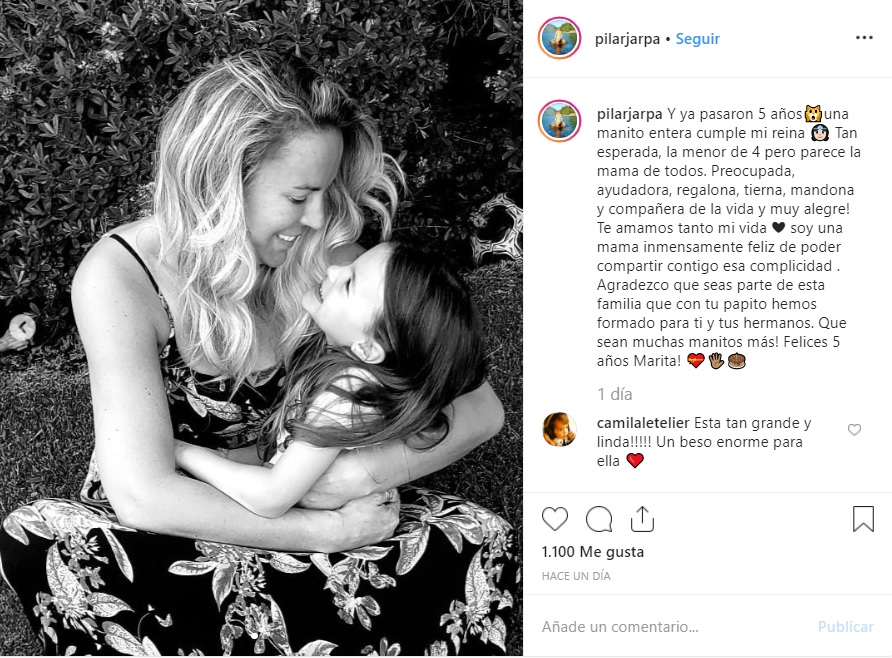View the 1.100 Me gusta likes list
This screenshot has height=658, width=892.
point(593,552)
